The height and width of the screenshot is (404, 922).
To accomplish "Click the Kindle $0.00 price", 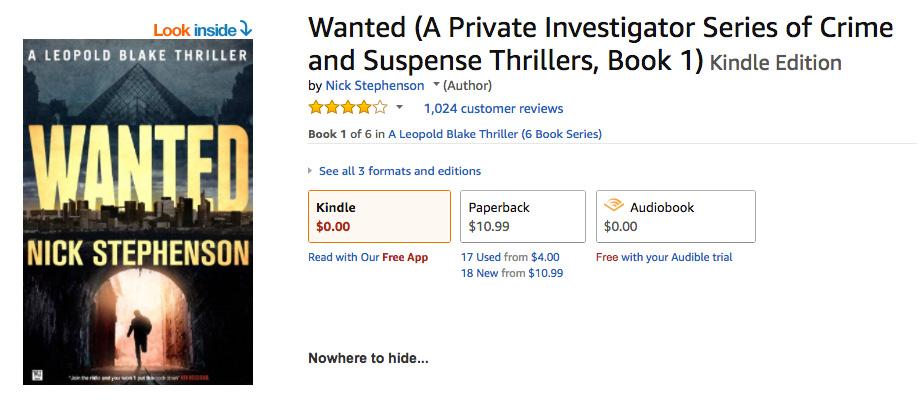I will (x=333, y=226).
